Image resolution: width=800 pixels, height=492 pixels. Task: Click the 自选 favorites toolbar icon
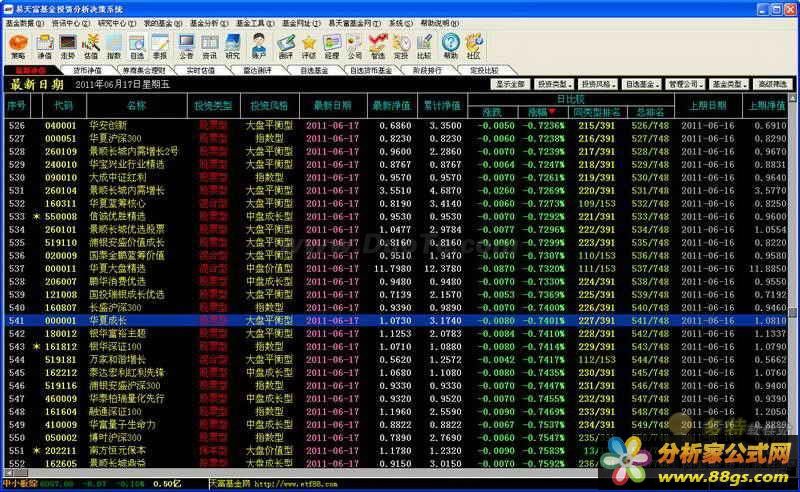(137, 46)
